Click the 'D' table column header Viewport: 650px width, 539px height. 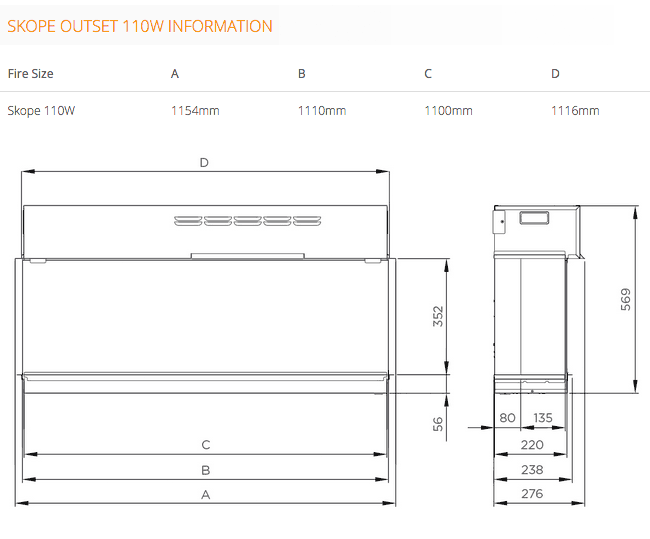[555, 73]
